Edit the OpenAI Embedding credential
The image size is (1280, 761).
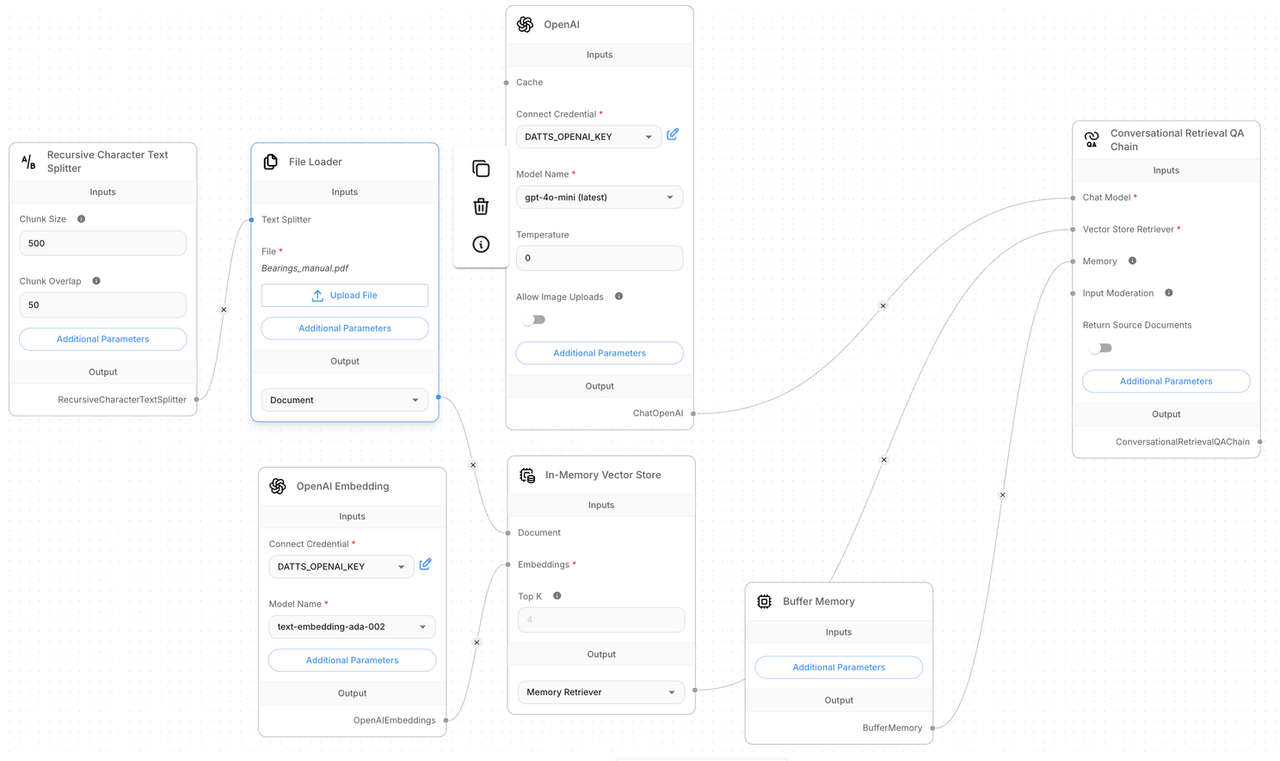click(425, 564)
